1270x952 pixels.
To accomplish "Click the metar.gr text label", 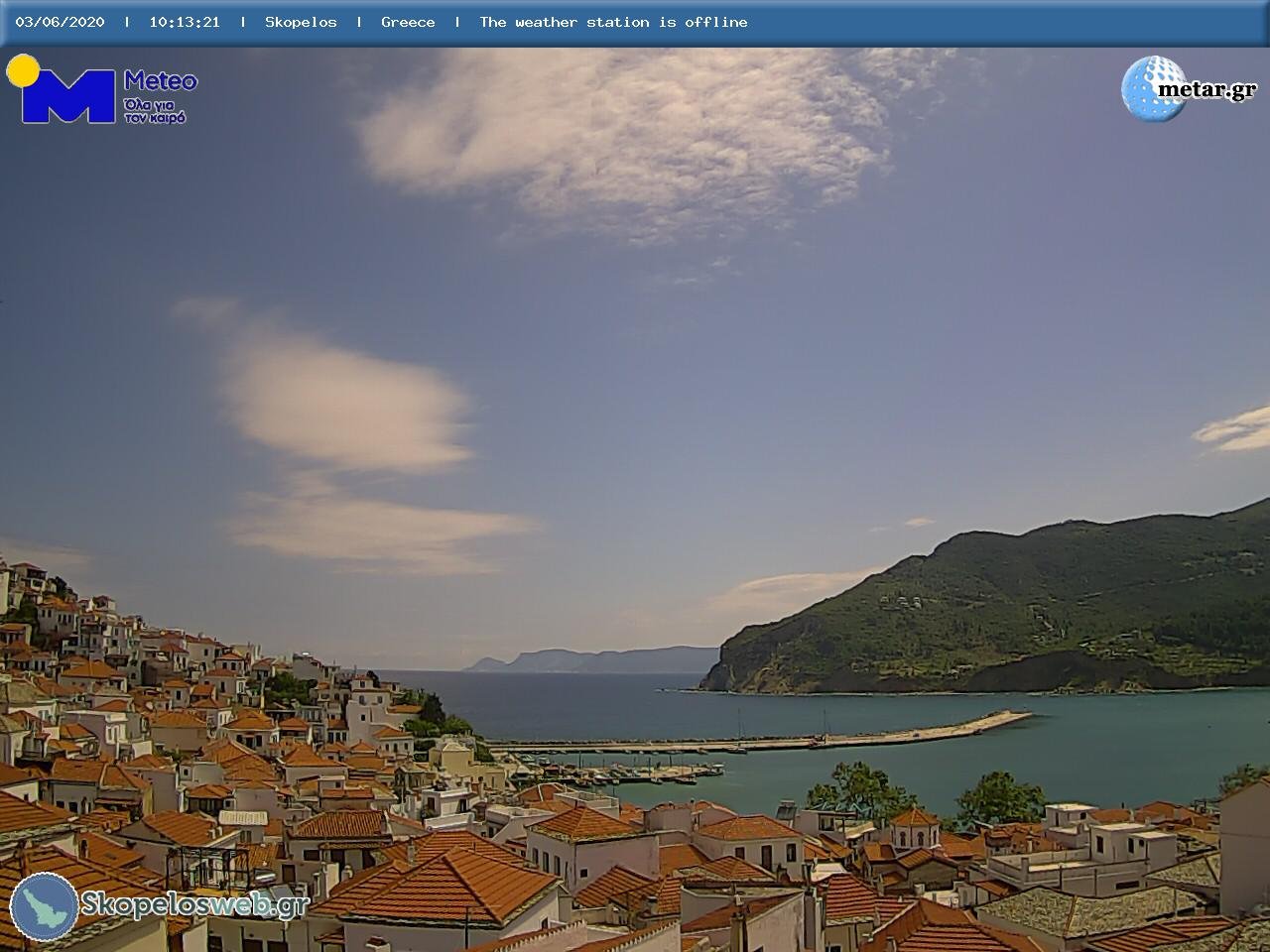I will point(1207,90).
